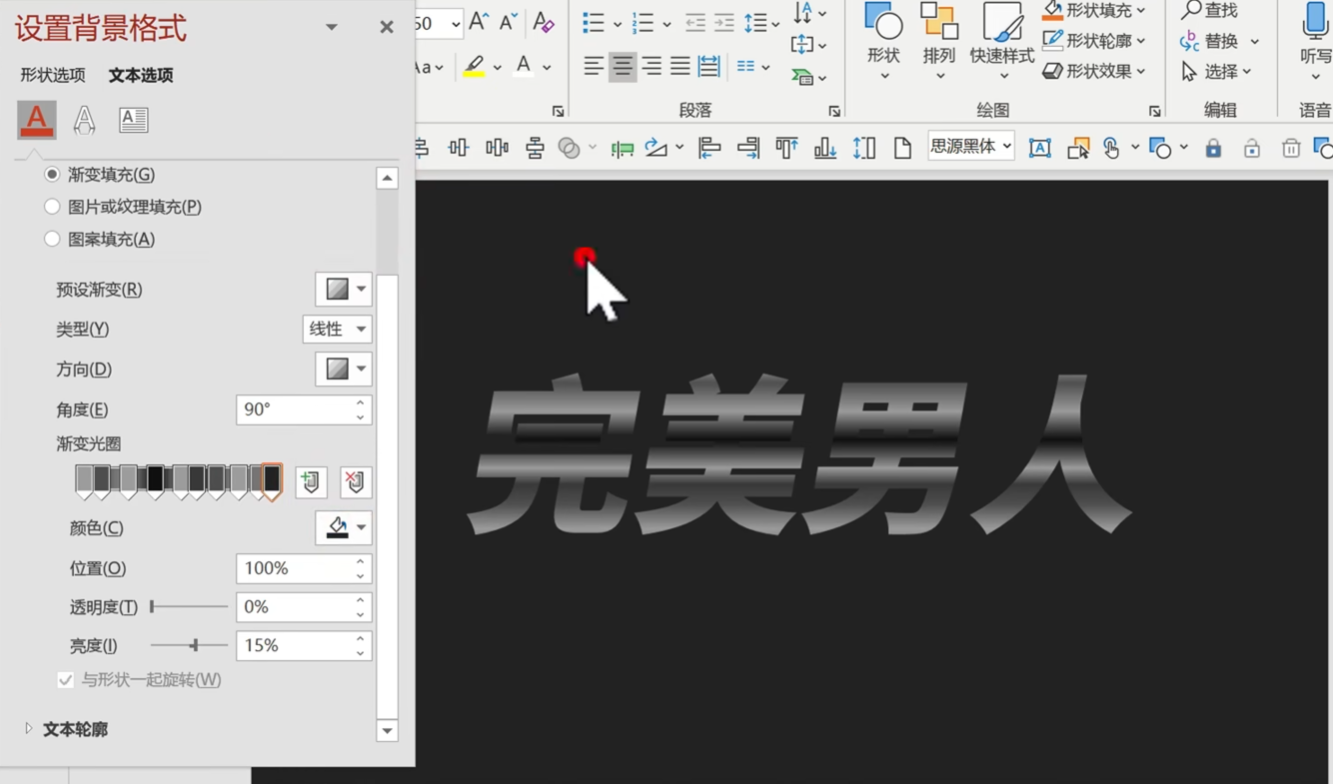This screenshot has height=784, width=1333.
Task: Click the 查找 find button
Action: click(x=1210, y=11)
